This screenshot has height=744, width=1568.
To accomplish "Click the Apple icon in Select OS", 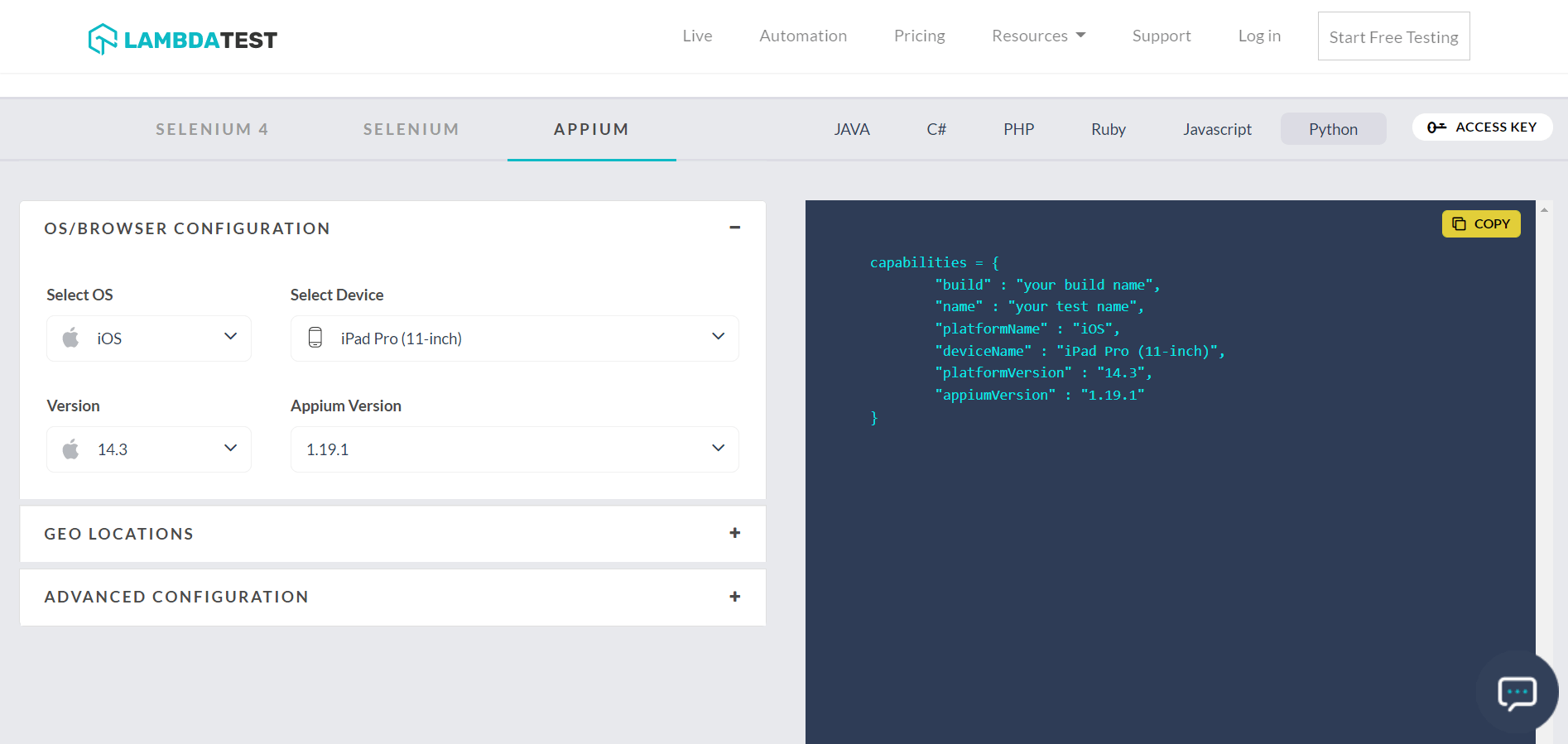I will tap(71, 338).
